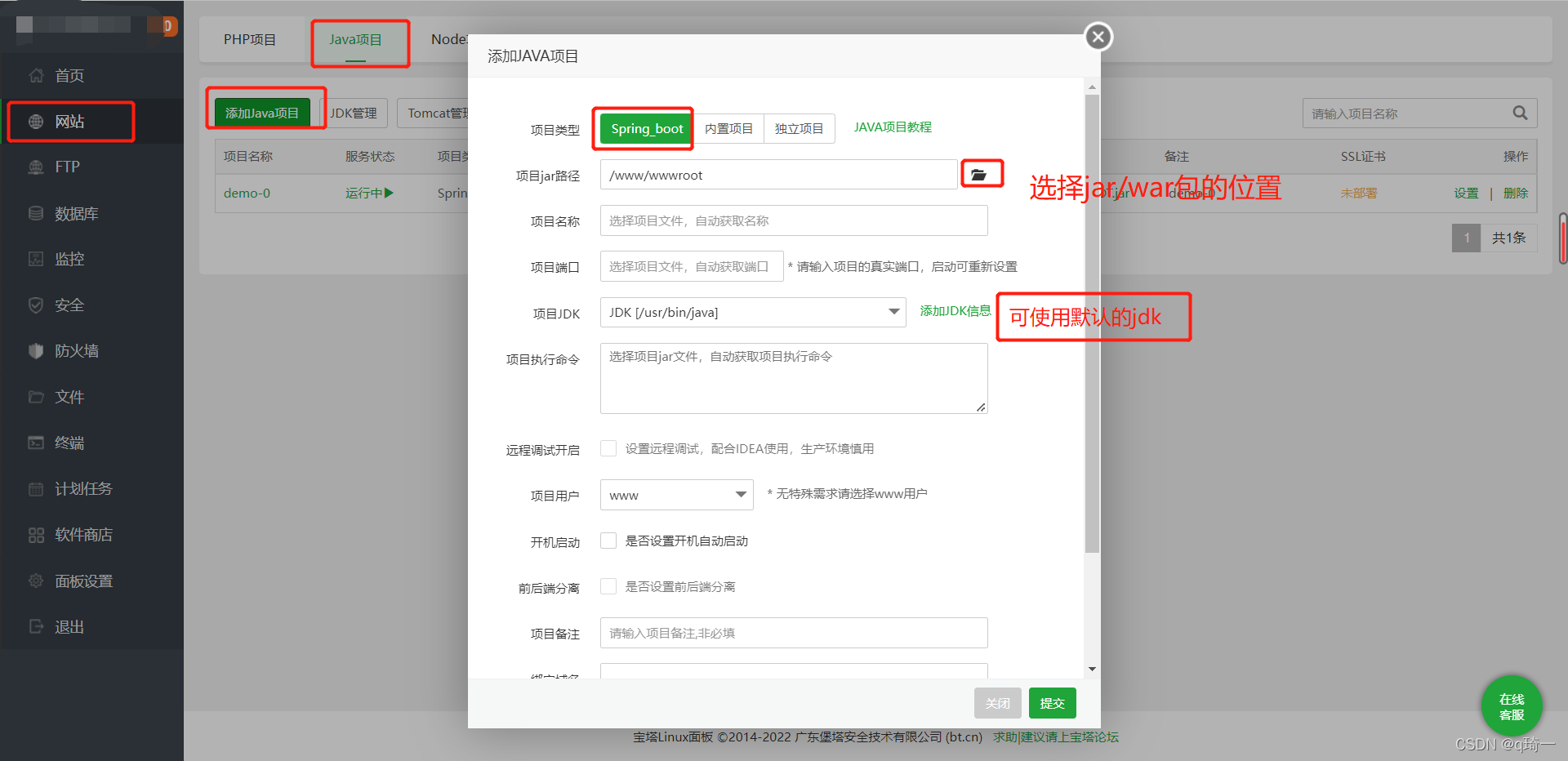Open the JAVA项目教程 link
This screenshot has width=1568, height=761.
tap(893, 127)
